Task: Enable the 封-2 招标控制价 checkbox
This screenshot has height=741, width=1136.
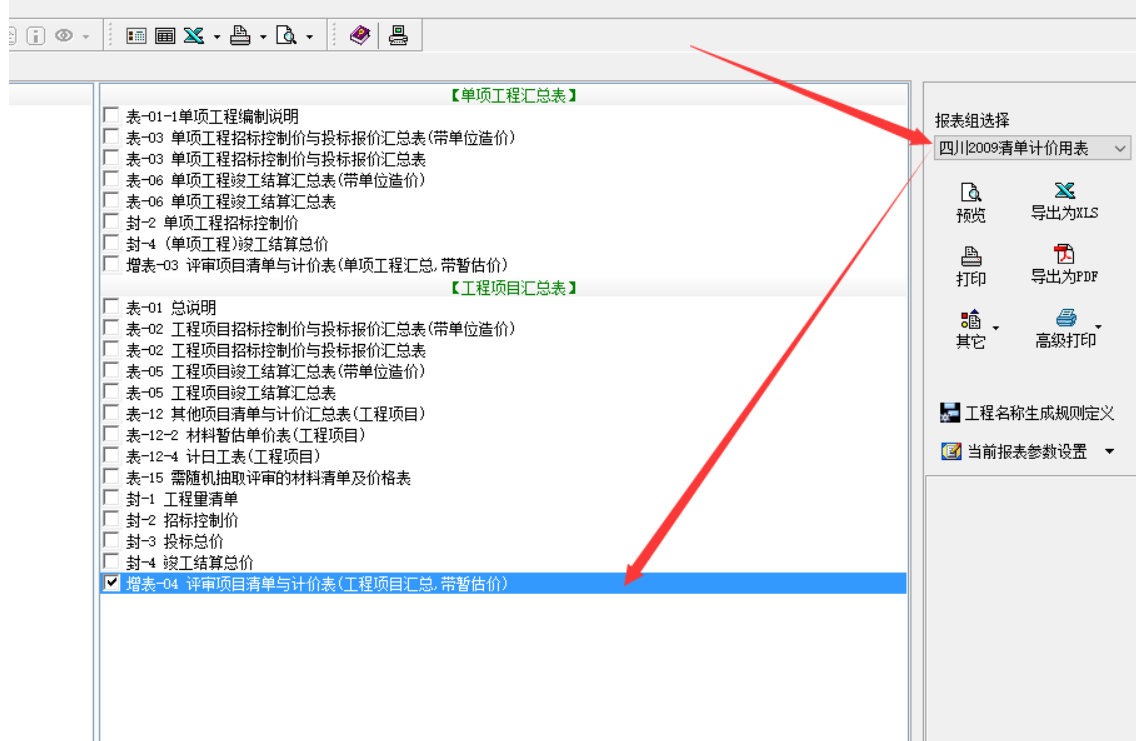Action: click(111, 520)
